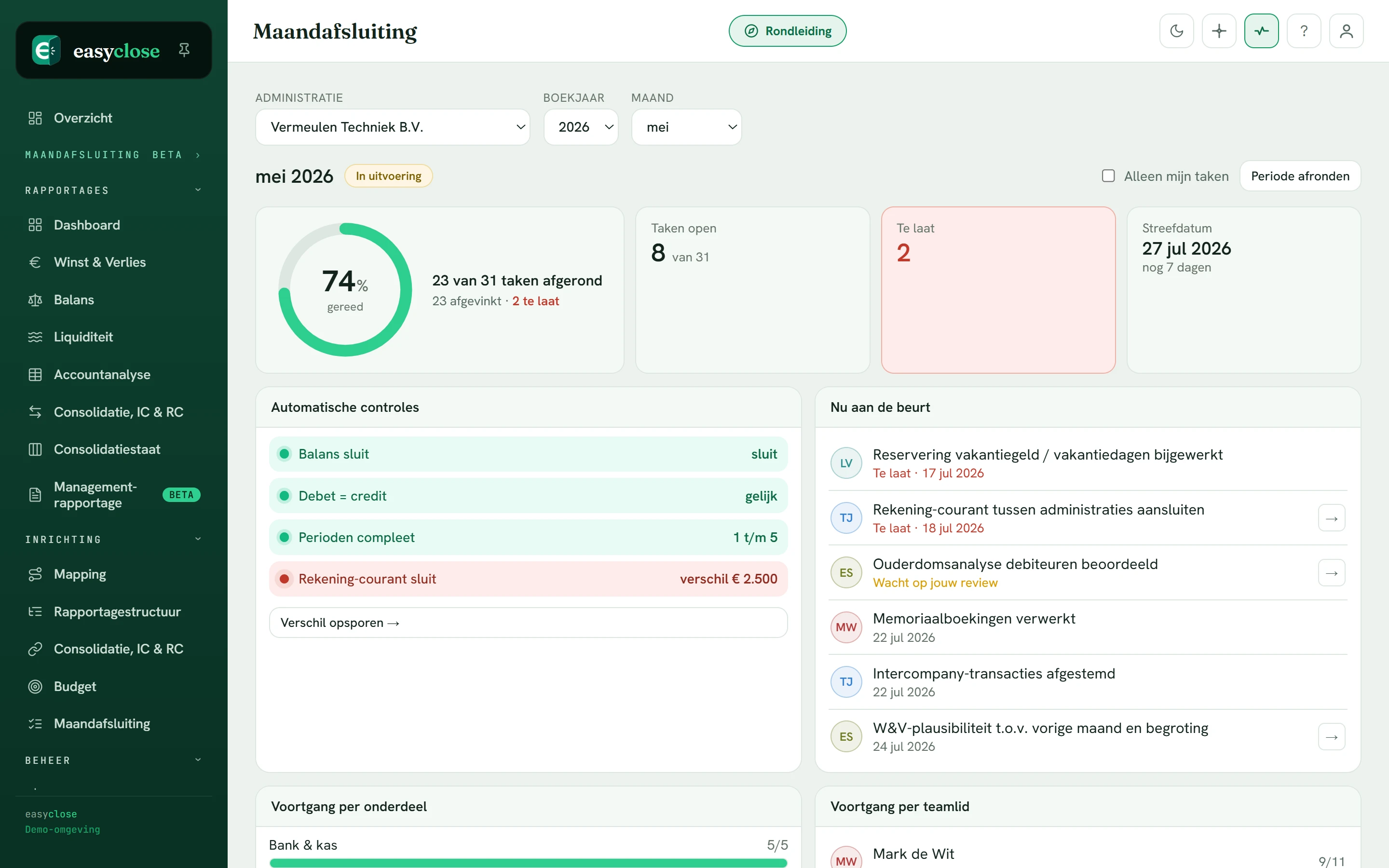The height and width of the screenshot is (868, 1389).
Task: Open Intercompany-transacties afgestemd task
Action: 1088,682
